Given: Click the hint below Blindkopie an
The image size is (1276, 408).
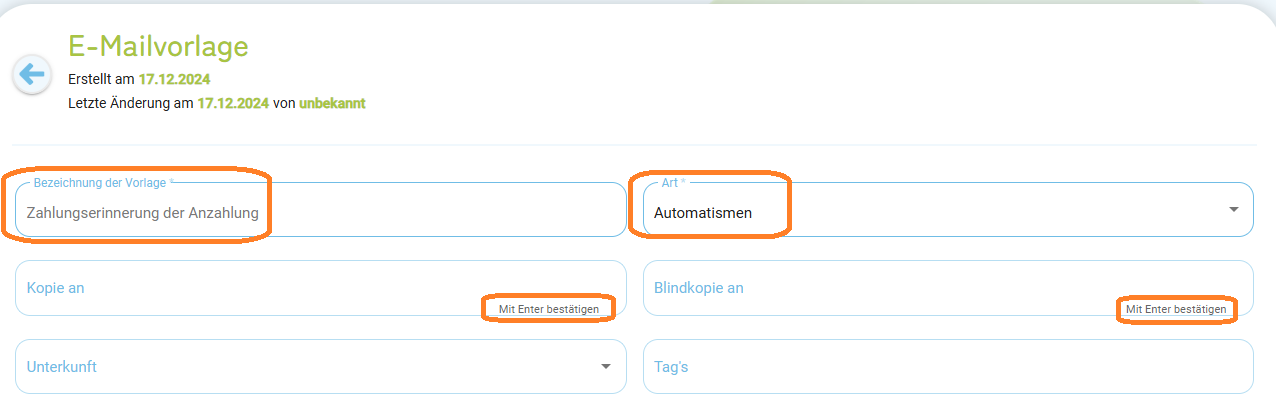Looking at the screenshot, I should click(x=1176, y=310).
